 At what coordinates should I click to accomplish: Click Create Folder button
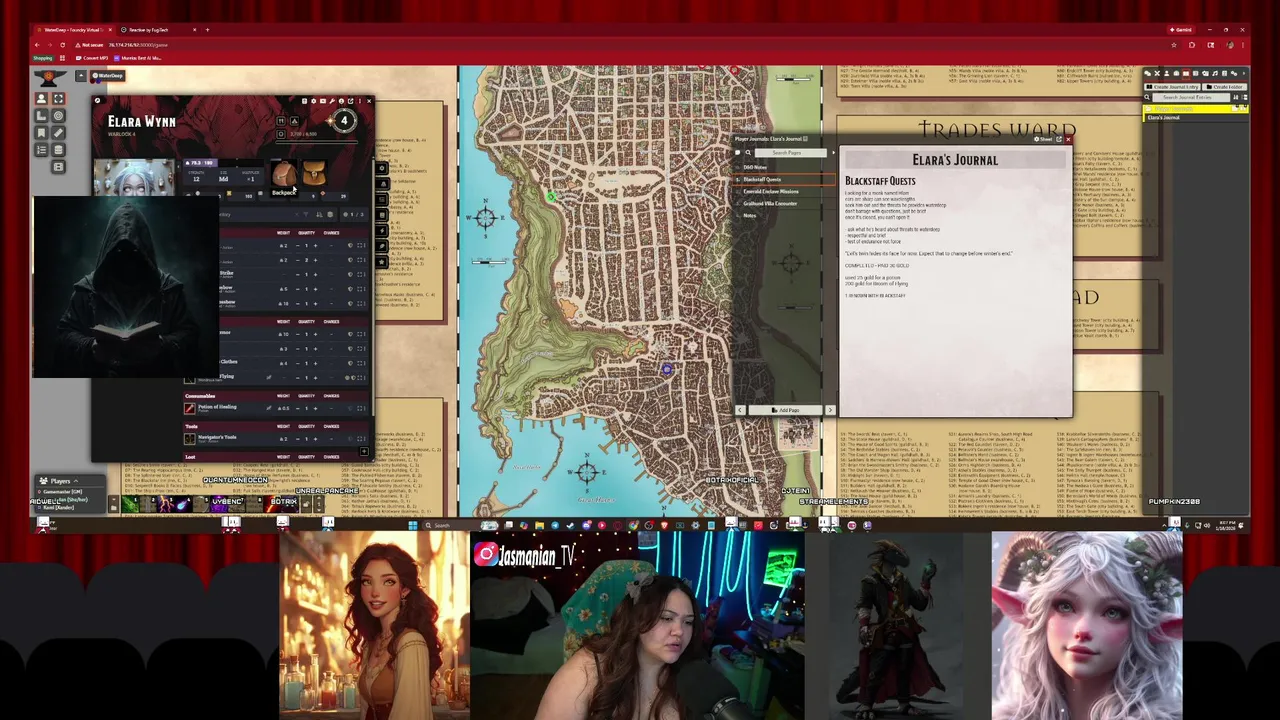coord(1225,87)
